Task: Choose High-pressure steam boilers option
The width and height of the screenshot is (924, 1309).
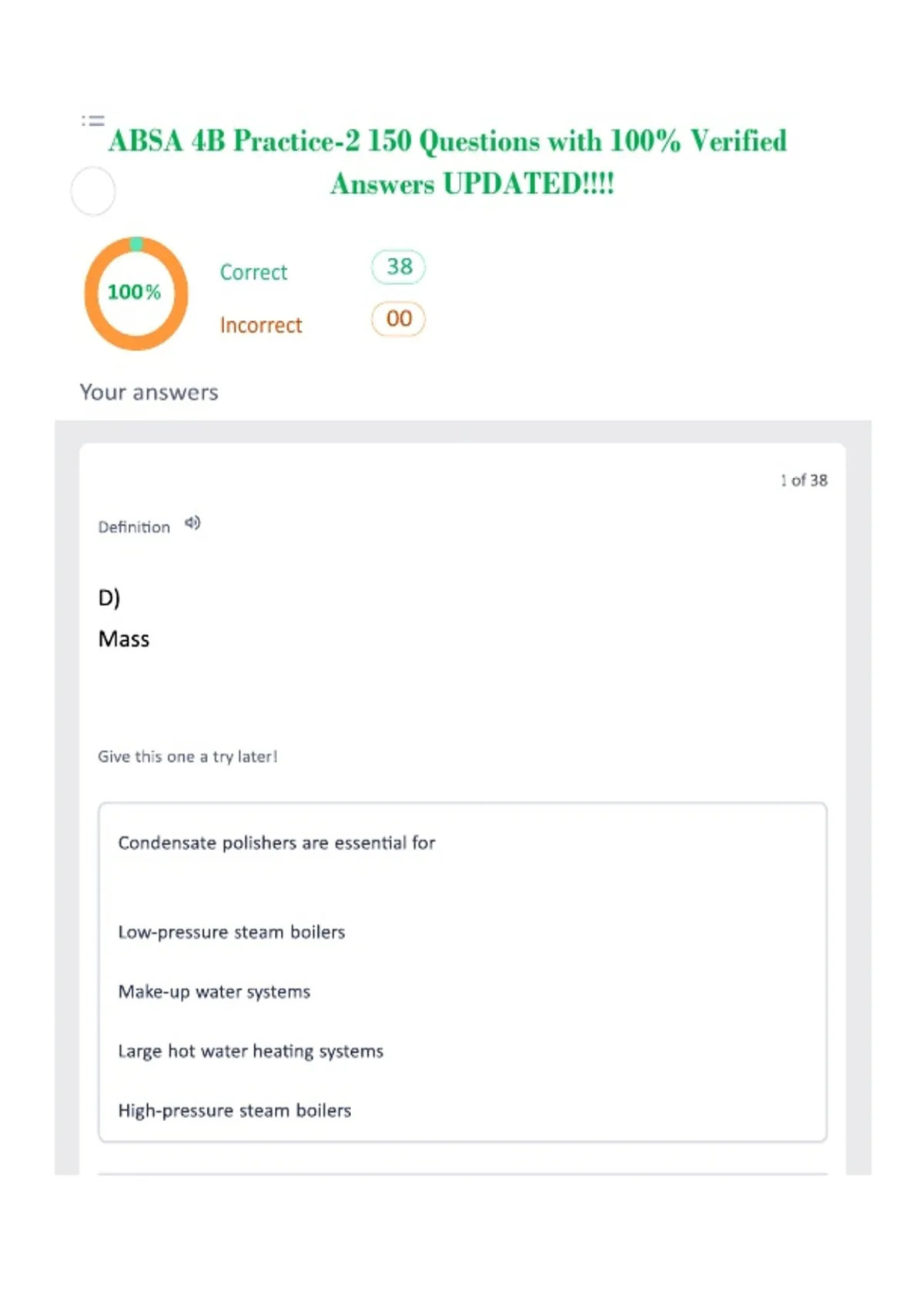Action: [235, 1110]
